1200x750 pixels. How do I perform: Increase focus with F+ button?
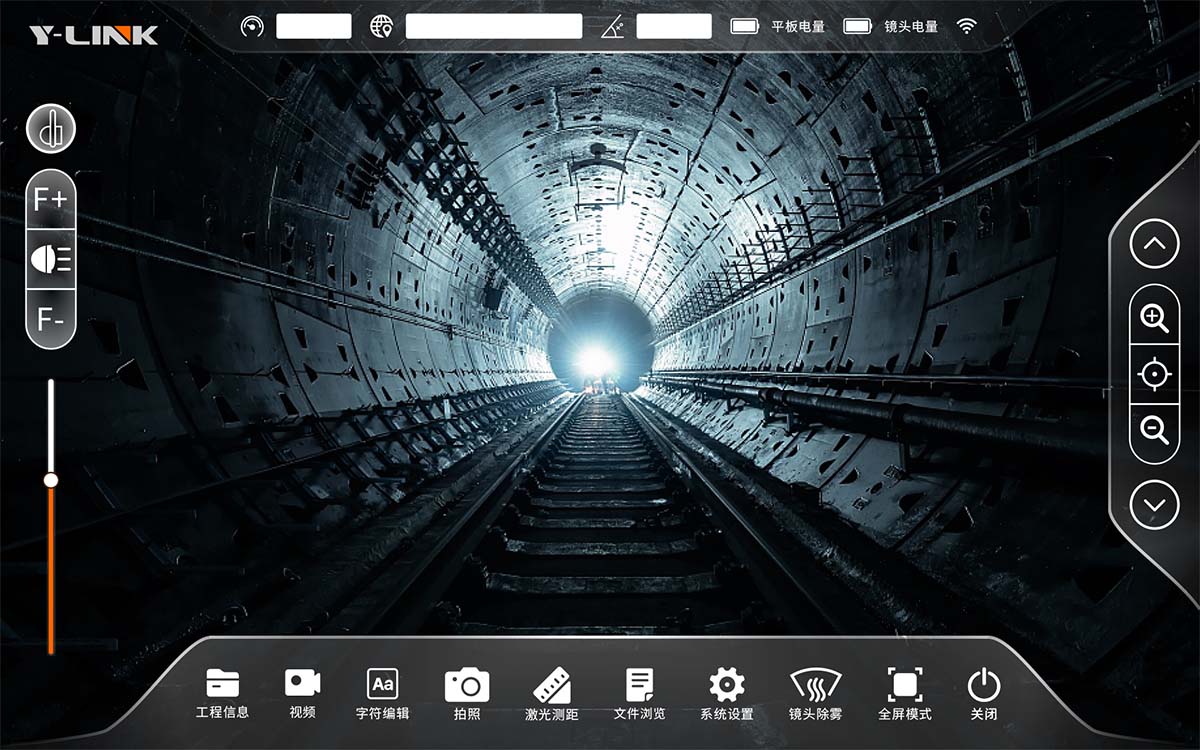click(x=51, y=199)
